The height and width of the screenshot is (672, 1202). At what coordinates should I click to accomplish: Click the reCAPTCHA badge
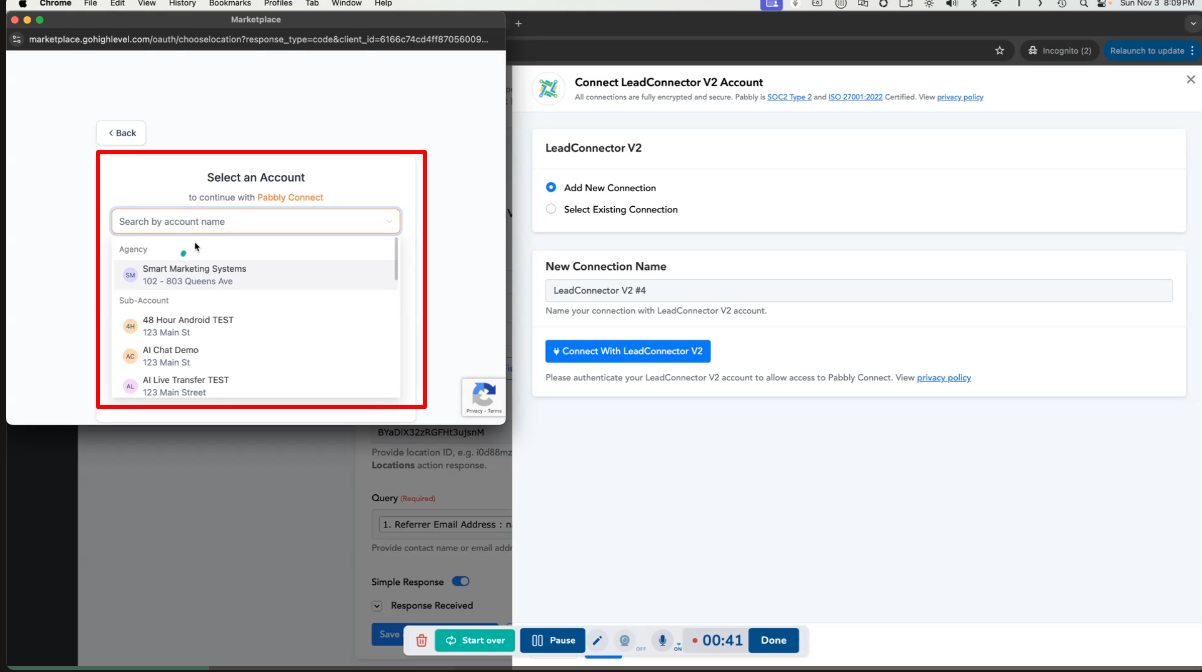coord(483,397)
